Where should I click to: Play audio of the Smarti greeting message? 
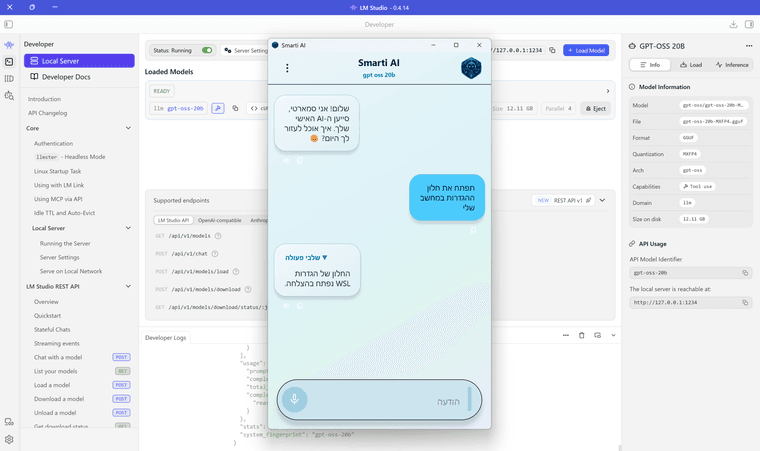[x=286, y=160]
